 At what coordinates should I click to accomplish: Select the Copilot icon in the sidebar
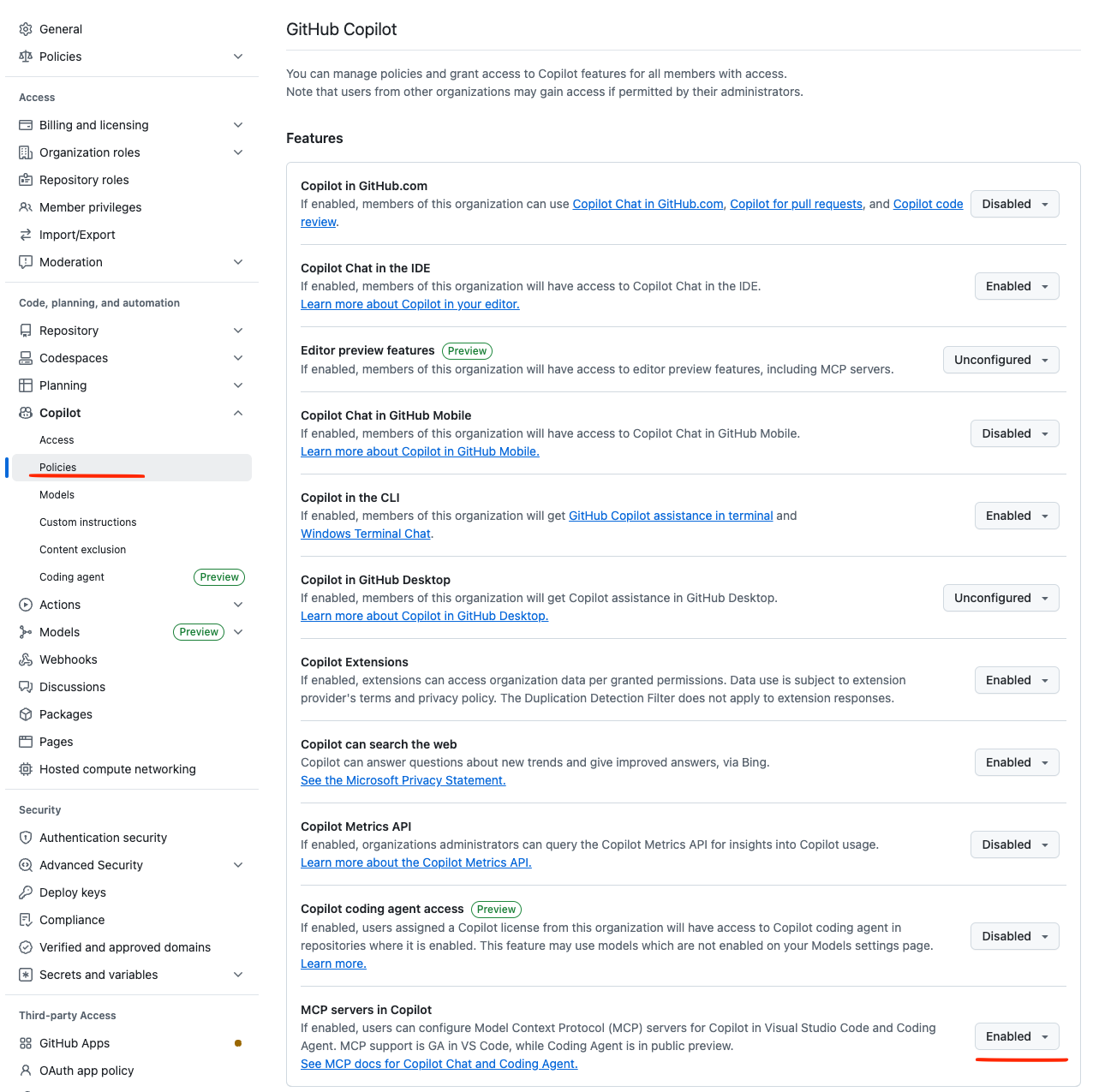(26, 413)
